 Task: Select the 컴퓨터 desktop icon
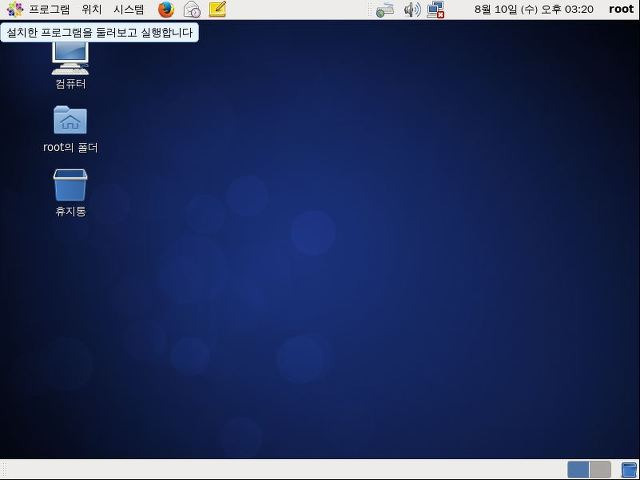tap(70, 65)
